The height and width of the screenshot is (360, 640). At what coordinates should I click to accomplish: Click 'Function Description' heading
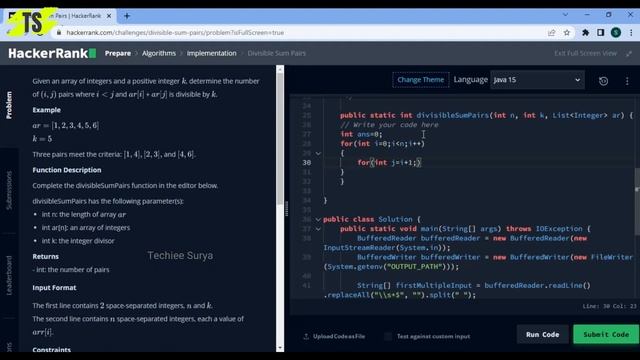click(x=67, y=170)
